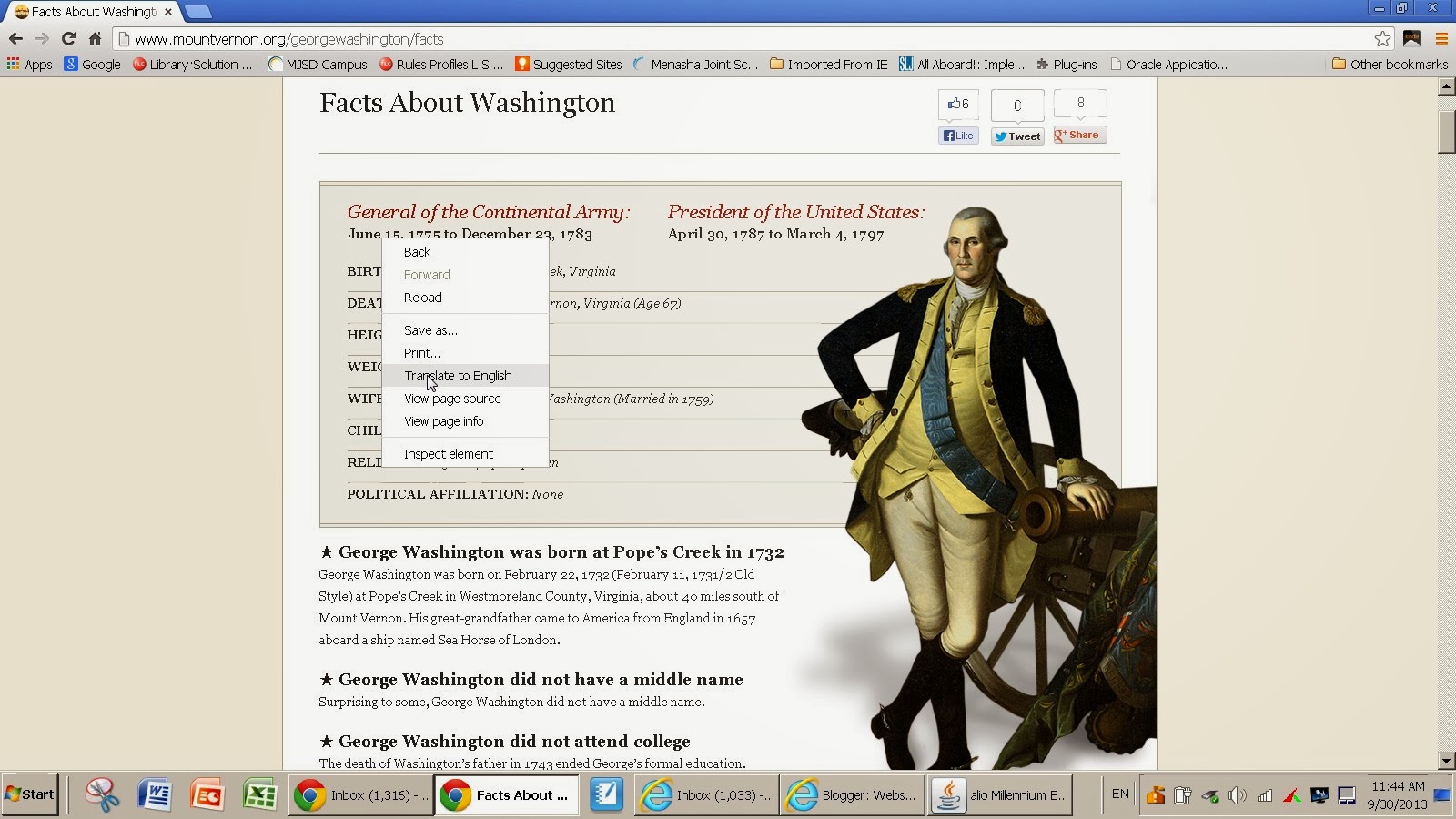Image resolution: width=1456 pixels, height=819 pixels.
Task: Click the vertical scrollbar thumb
Action: (1446, 130)
